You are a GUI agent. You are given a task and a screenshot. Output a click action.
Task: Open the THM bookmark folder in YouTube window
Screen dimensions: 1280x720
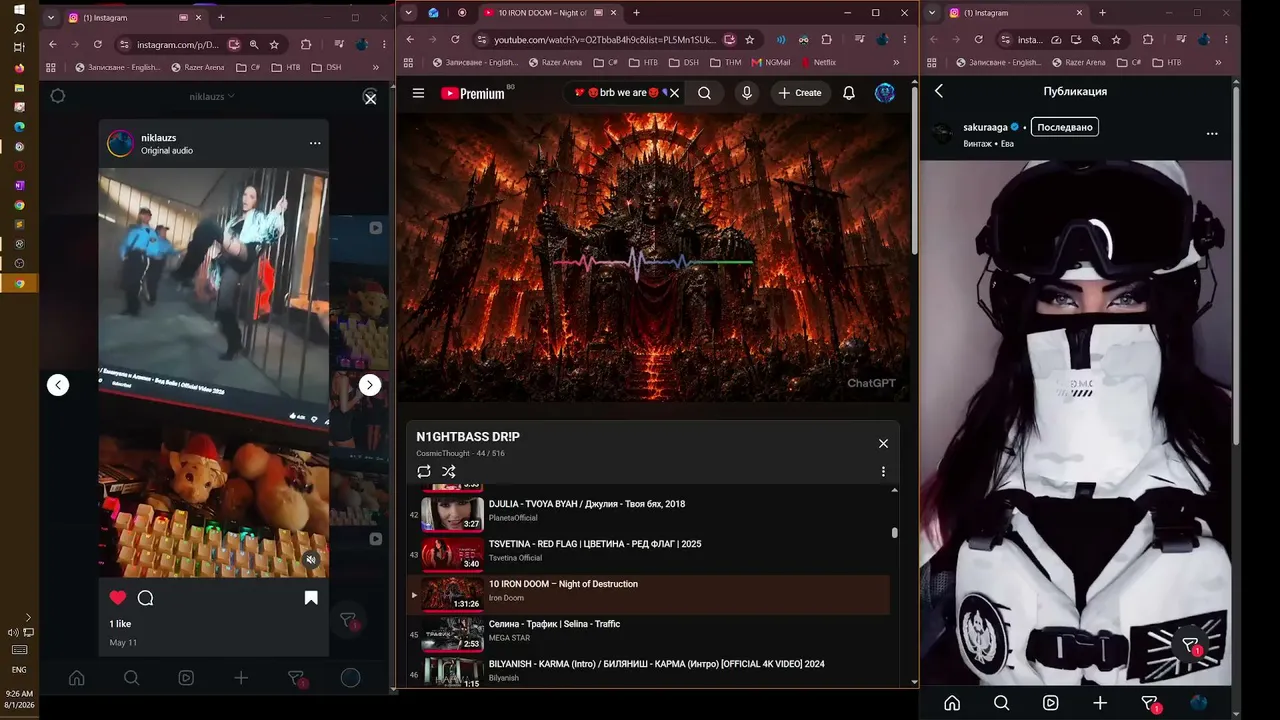click(x=726, y=62)
